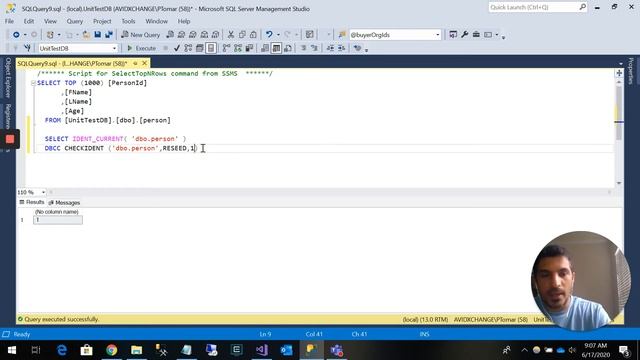Expand the Navigate Backward dropdown arrow

click(x=25, y=35)
